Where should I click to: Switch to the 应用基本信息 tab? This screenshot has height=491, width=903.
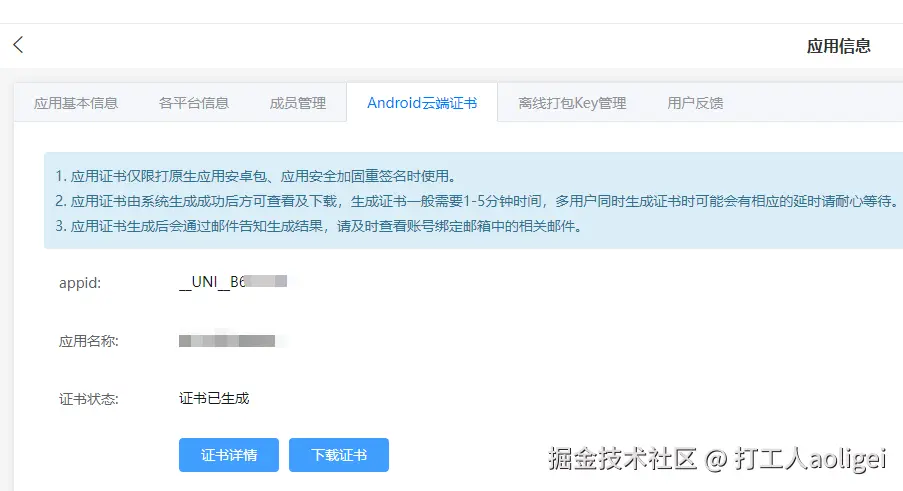click(x=76, y=103)
